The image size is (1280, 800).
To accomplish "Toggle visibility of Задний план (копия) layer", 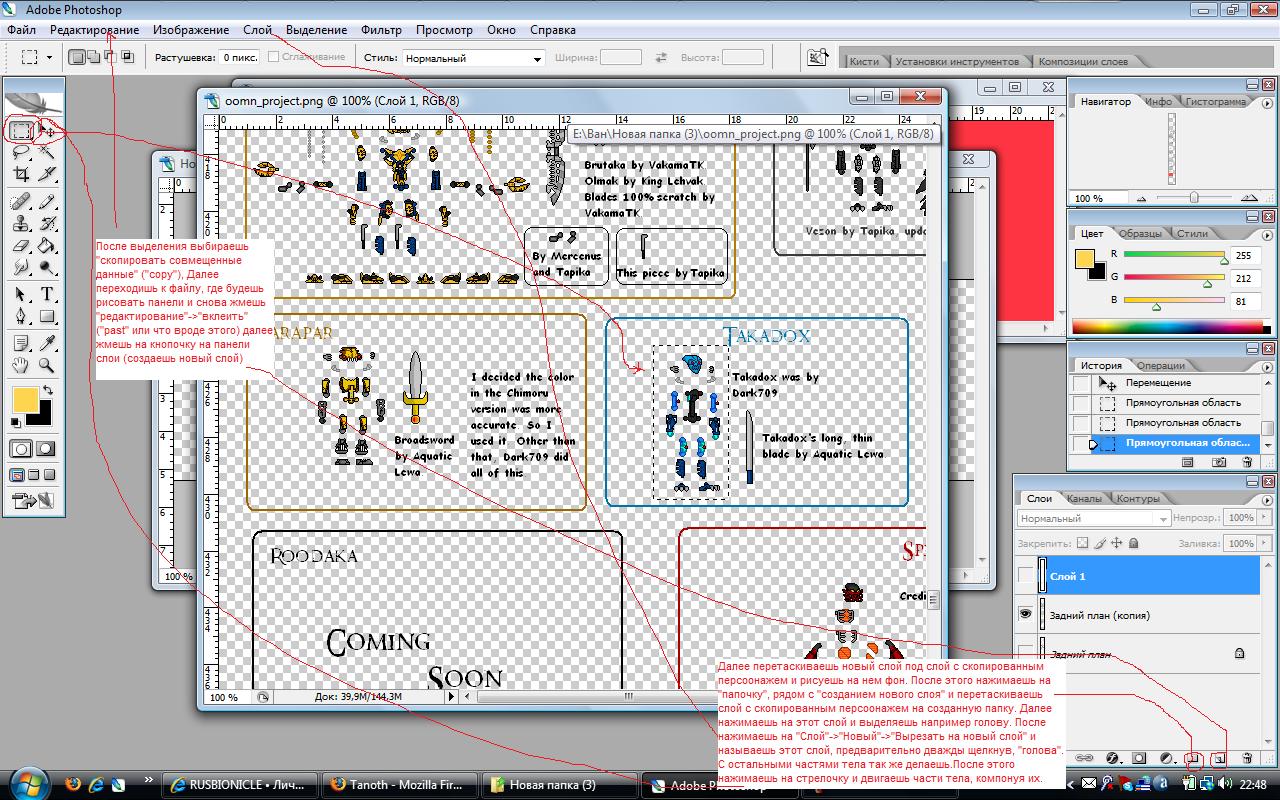I will coord(1025,615).
